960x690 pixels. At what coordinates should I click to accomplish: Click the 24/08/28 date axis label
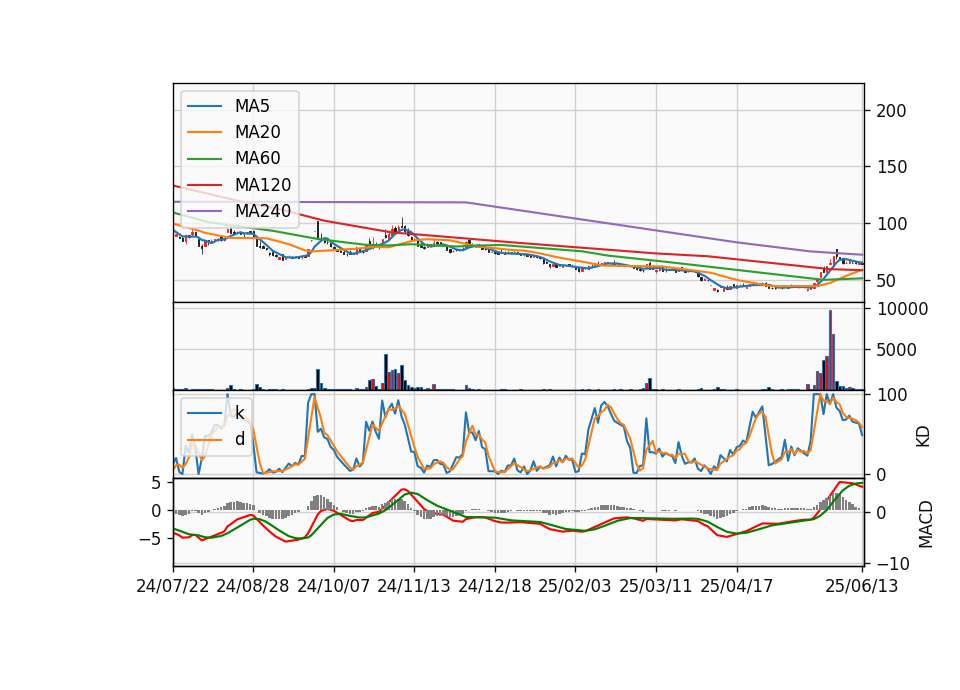point(253,586)
